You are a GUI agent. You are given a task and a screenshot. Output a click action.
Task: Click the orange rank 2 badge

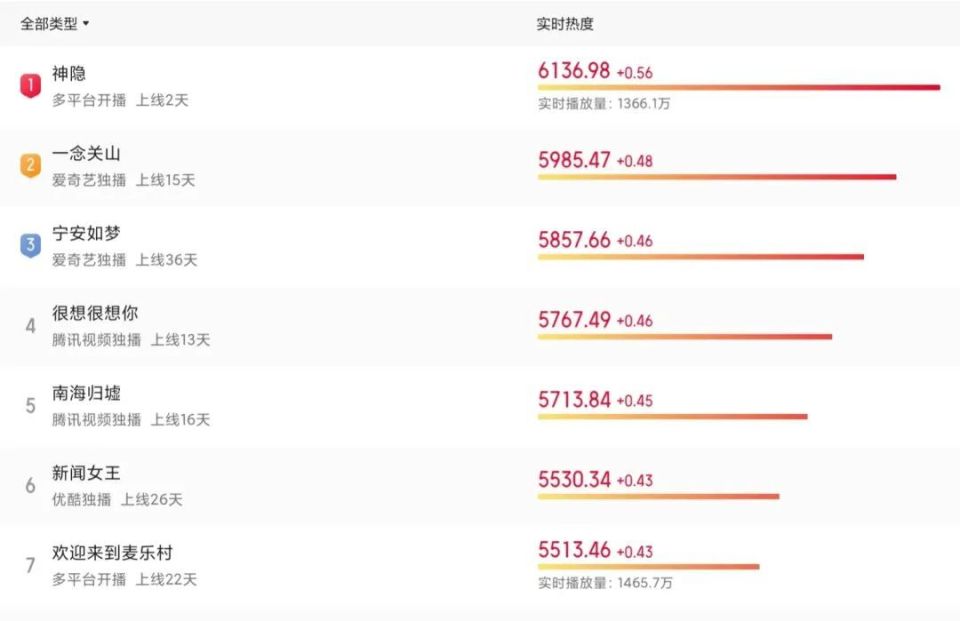pyautogui.click(x=30, y=165)
